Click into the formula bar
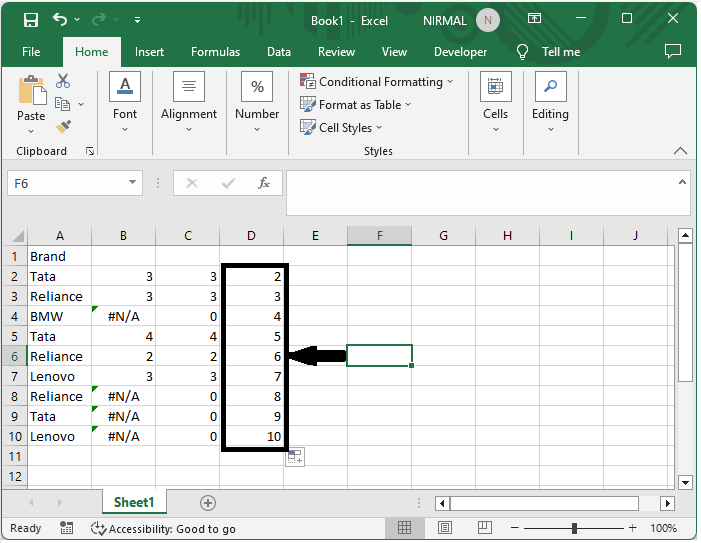The height and width of the screenshot is (543, 701). pos(481,193)
